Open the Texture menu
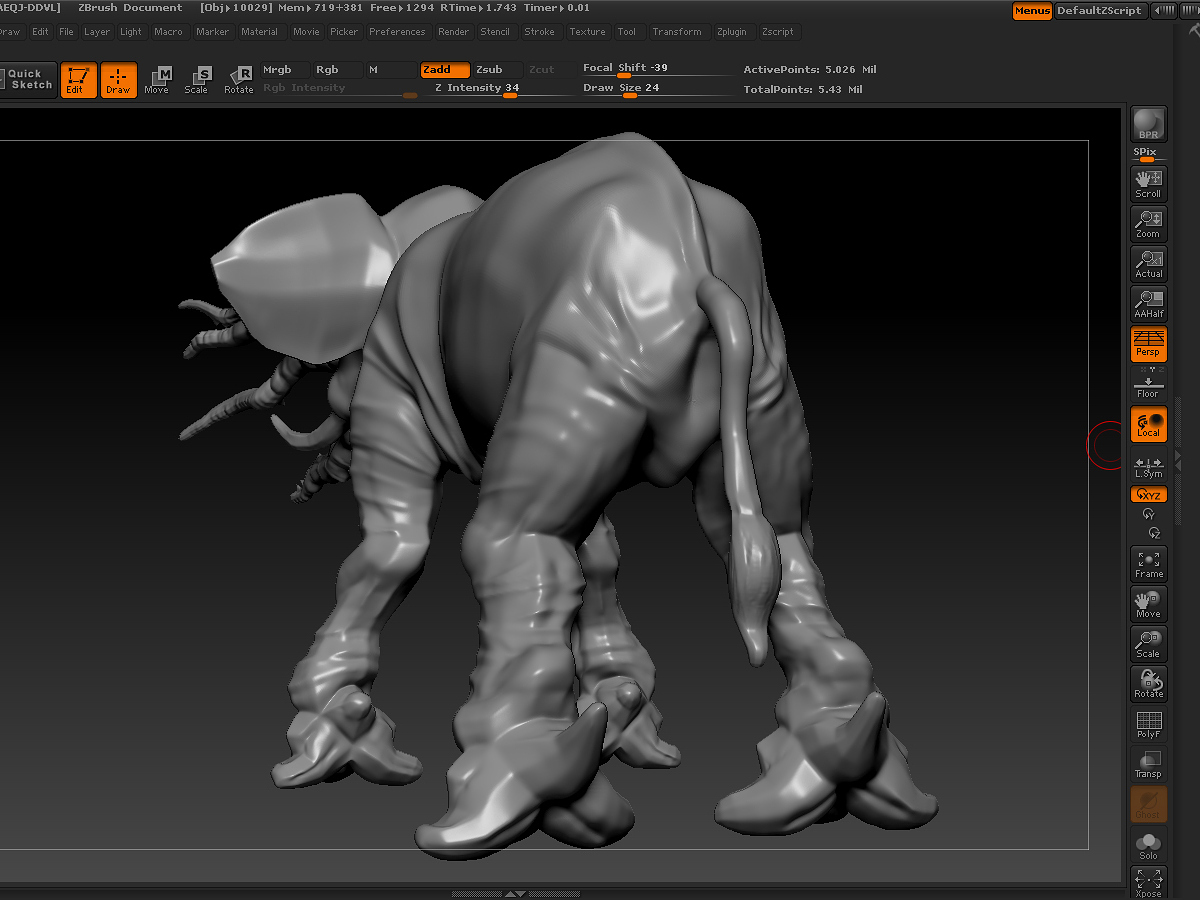The height and width of the screenshot is (900, 1200). click(x=588, y=32)
